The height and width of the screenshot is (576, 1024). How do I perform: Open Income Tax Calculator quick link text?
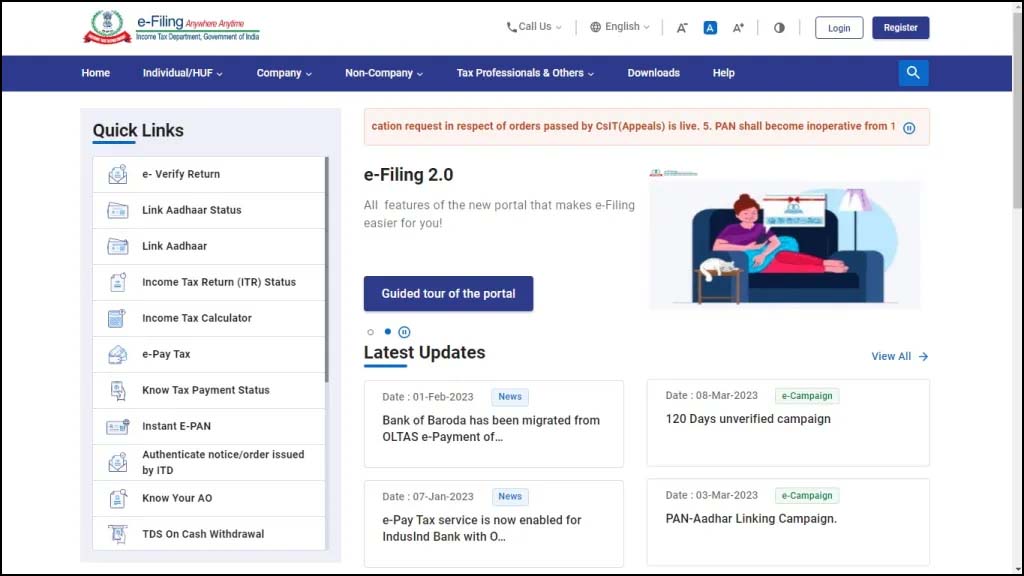coord(197,318)
